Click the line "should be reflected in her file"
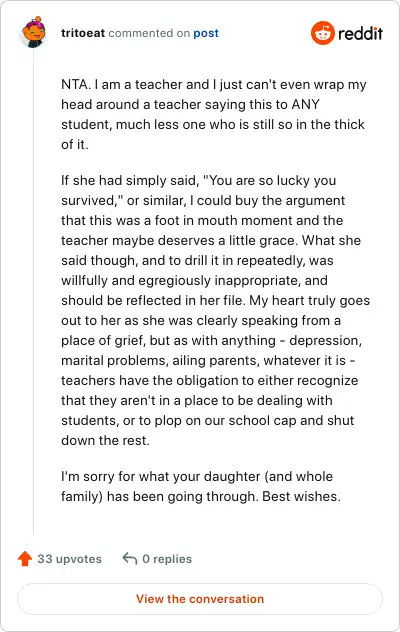 153,300
